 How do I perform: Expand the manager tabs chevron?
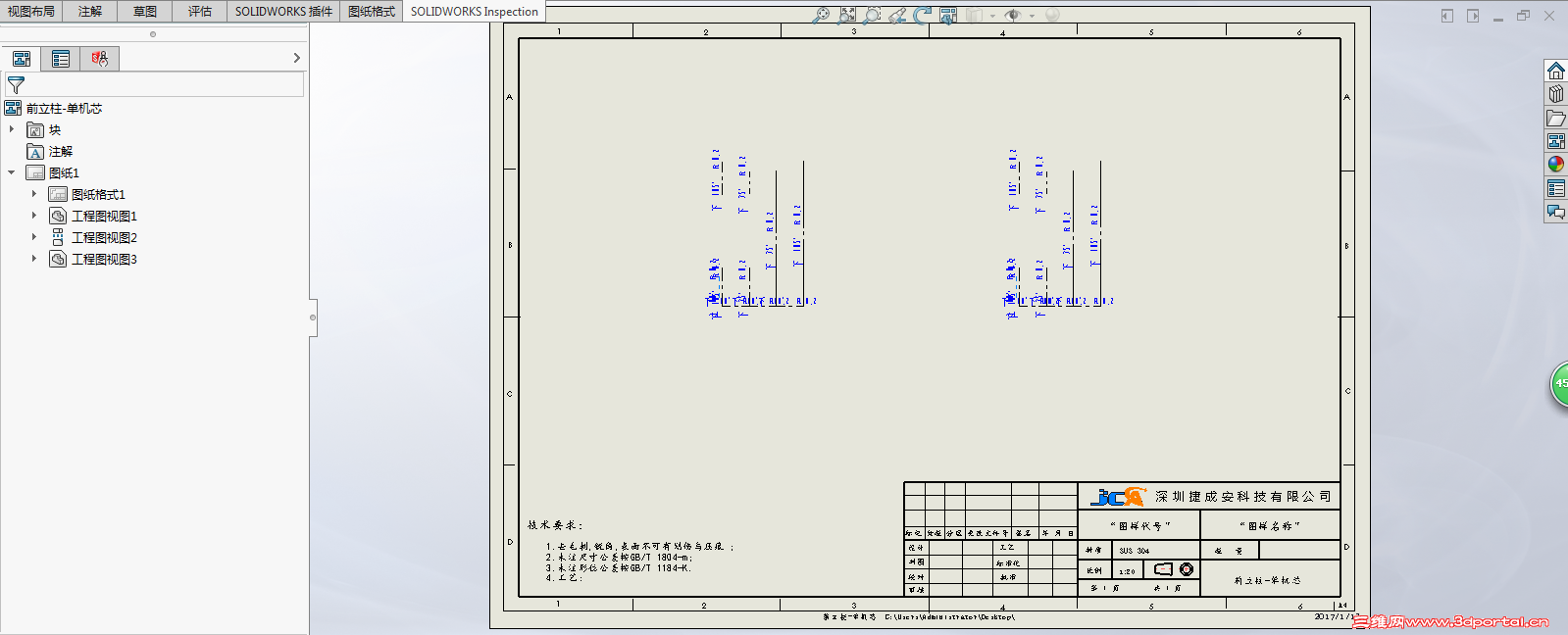point(297,59)
